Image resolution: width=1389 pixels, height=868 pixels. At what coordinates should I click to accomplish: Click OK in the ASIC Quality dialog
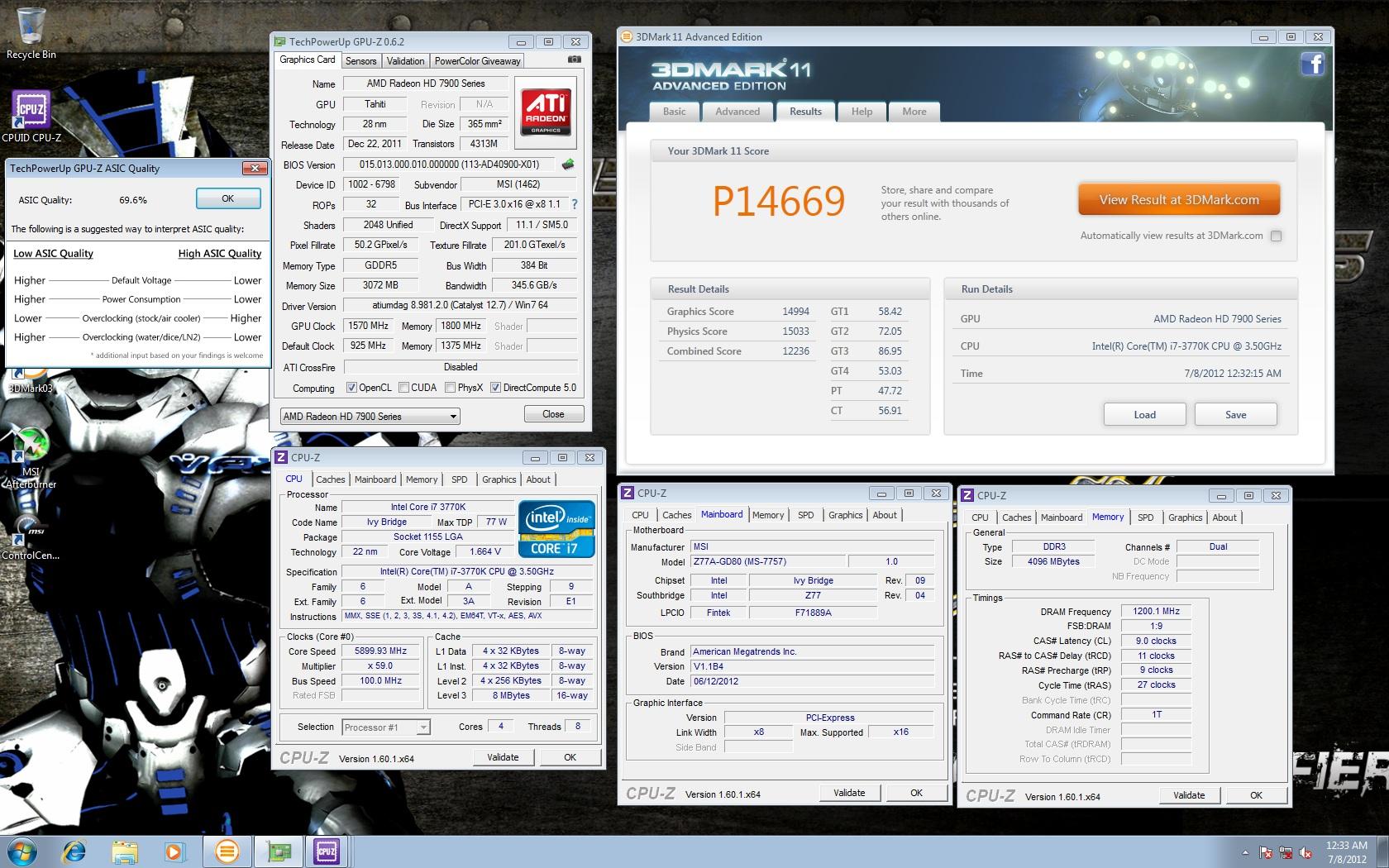click(228, 198)
